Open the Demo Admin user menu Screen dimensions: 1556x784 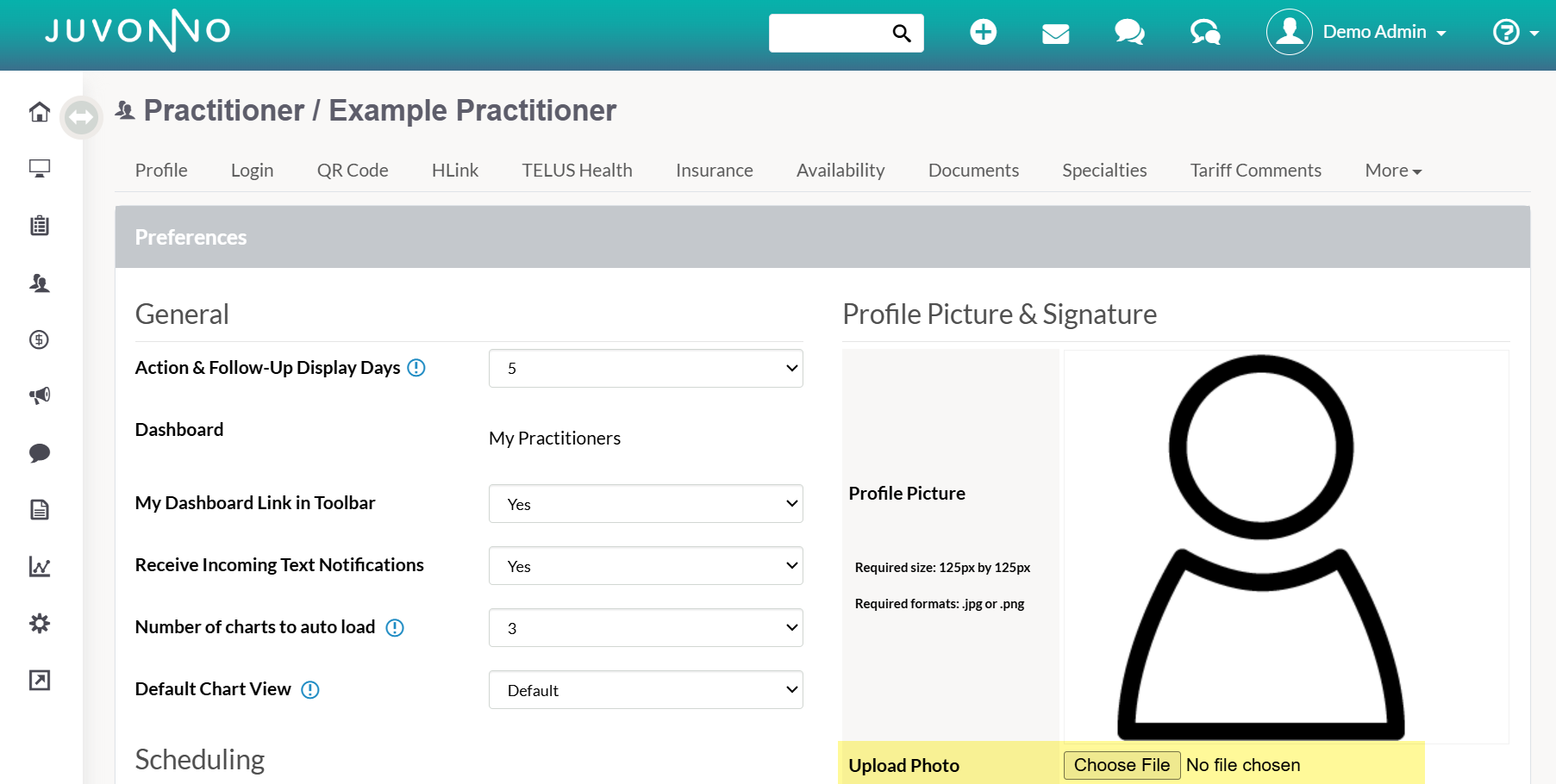(x=1356, y=32)
